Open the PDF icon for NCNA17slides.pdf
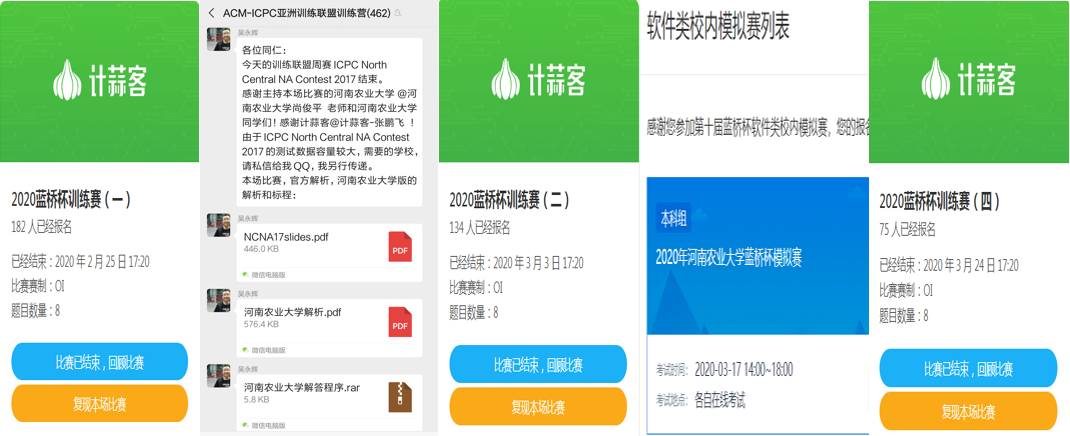 [400, 246]
